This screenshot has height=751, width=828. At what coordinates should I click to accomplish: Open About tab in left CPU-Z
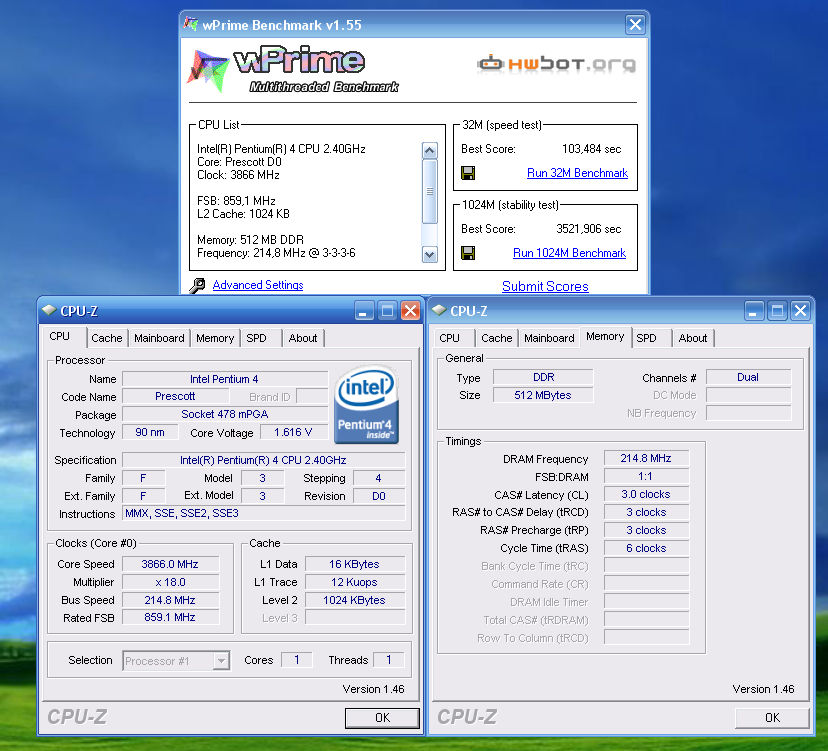303,338
